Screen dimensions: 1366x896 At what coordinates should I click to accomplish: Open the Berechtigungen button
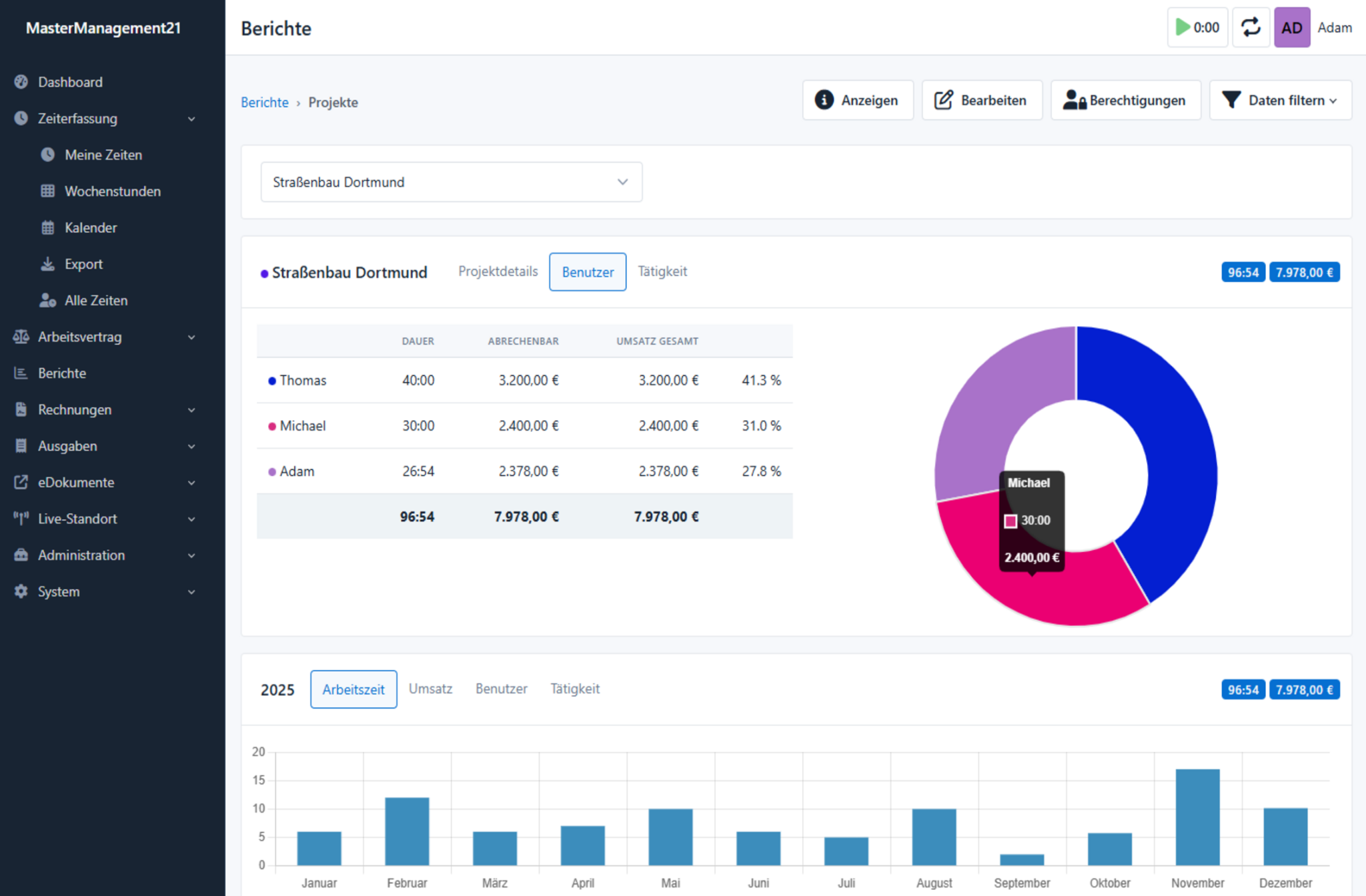point(1126,100)
